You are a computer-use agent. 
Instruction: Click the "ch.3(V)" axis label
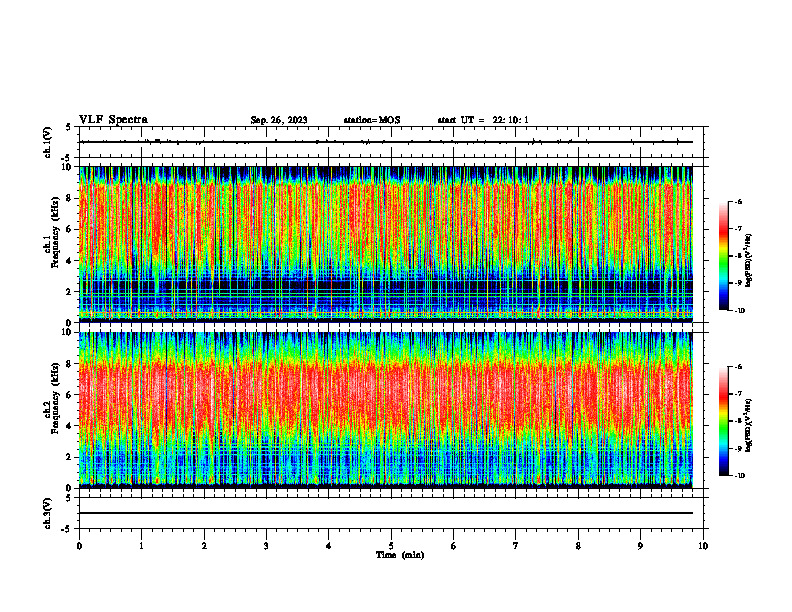coord(48,513)
